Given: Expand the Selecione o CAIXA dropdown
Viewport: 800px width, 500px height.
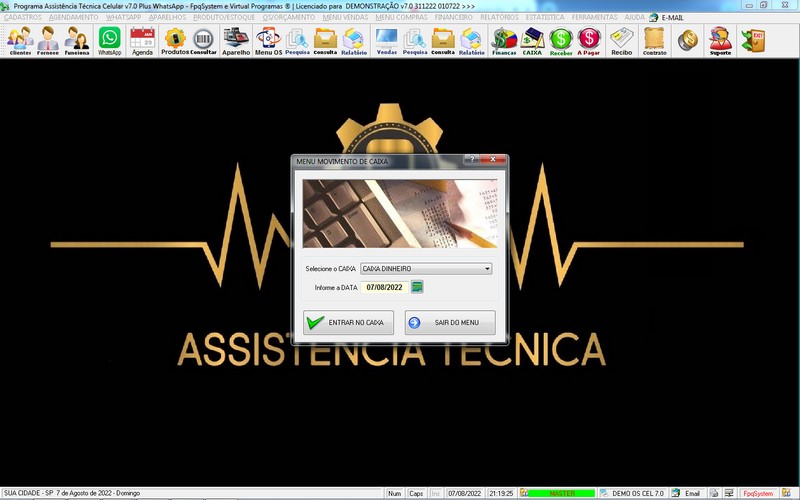Looking at the screenshot, I should click(487, 268).
